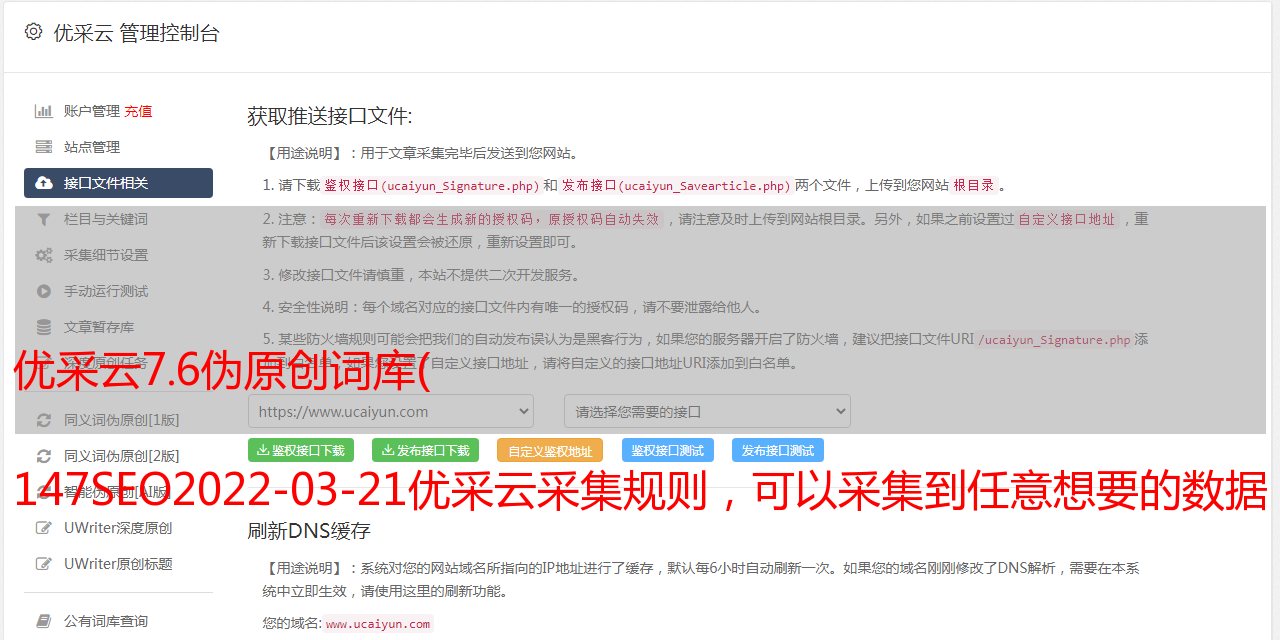Image resolution: width=1280 pixels, height=640 pixels.
Task: Click the gear icon beside 优采云 管理控制台
Action: [x=34, y=32]
